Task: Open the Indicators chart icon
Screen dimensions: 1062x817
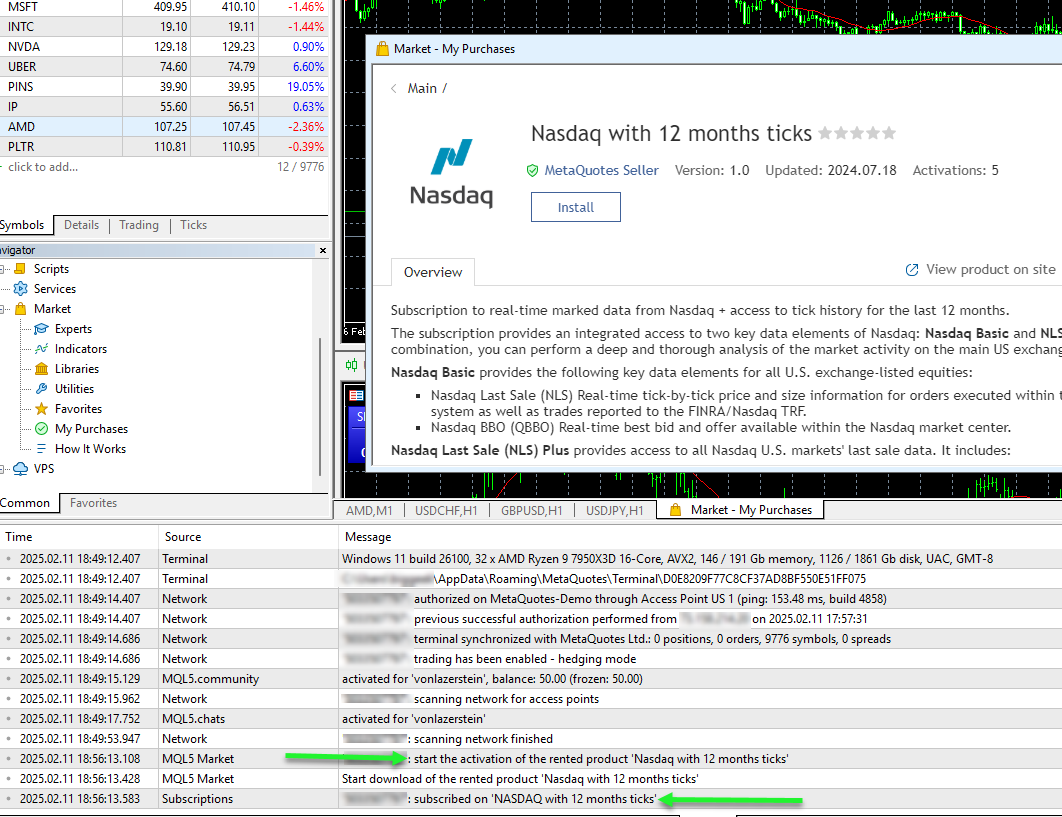Action: (x=41, y=349)
